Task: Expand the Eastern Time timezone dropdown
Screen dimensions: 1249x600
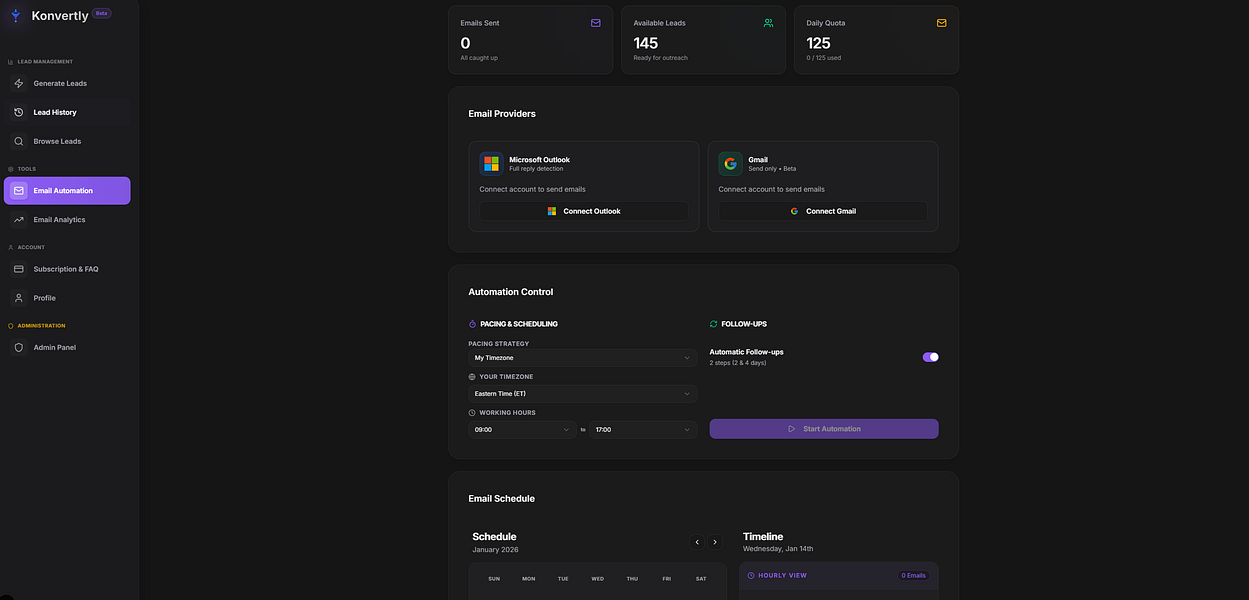Action: pyautogui.click(x=583, y=393)
